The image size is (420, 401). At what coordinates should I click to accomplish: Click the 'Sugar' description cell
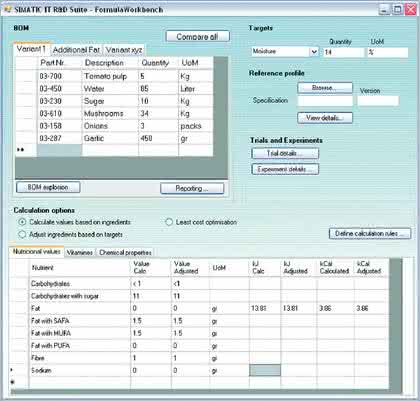pyautogui.click(x=110, y=101)
